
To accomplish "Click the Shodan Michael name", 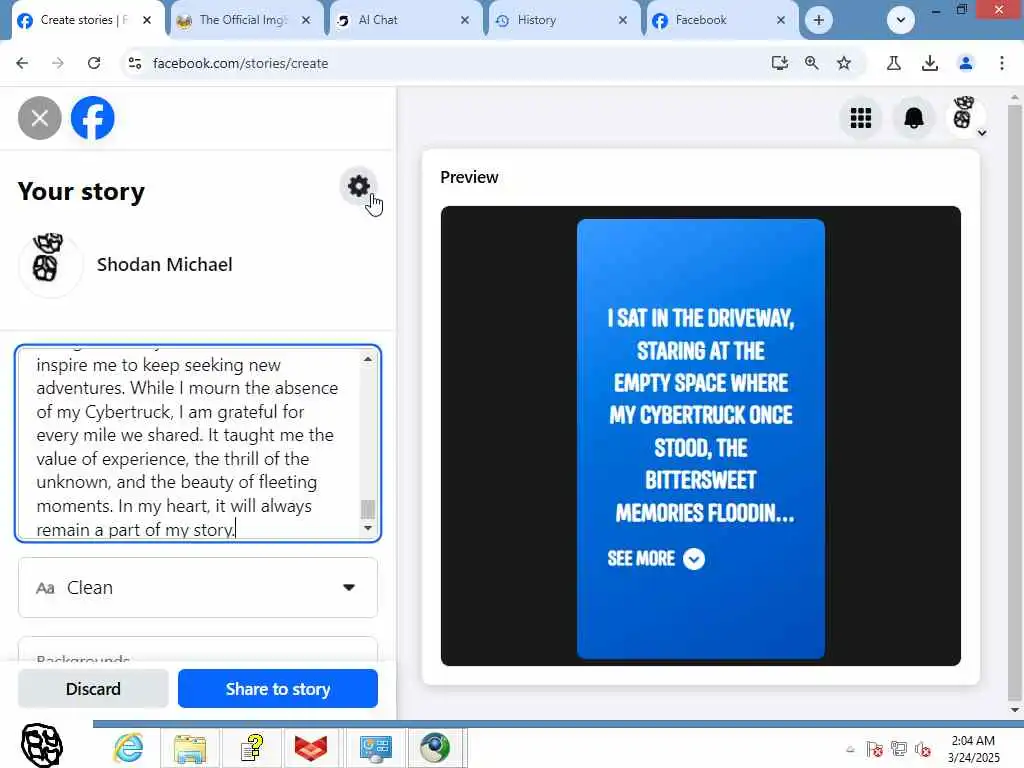I will [165, 264].
